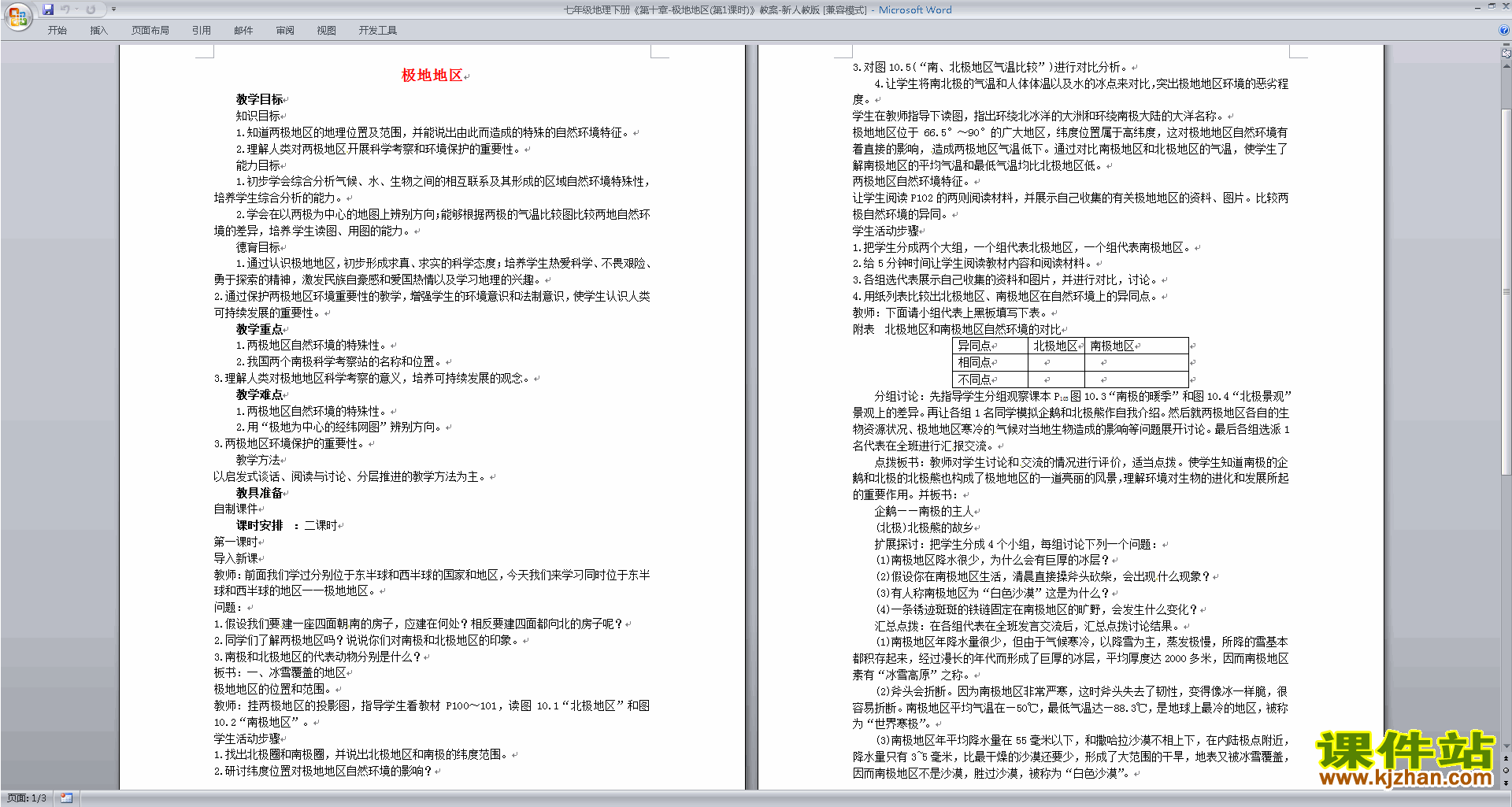Restore down the Microsoft Word window
The height and width of the screenshot is (807, 1512).
[1492, 6]
